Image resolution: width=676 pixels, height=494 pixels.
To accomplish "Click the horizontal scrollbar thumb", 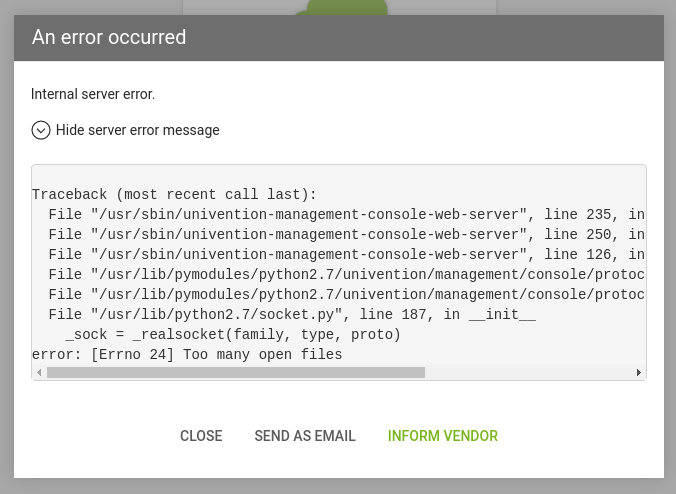I will click(x=235, y=373).
